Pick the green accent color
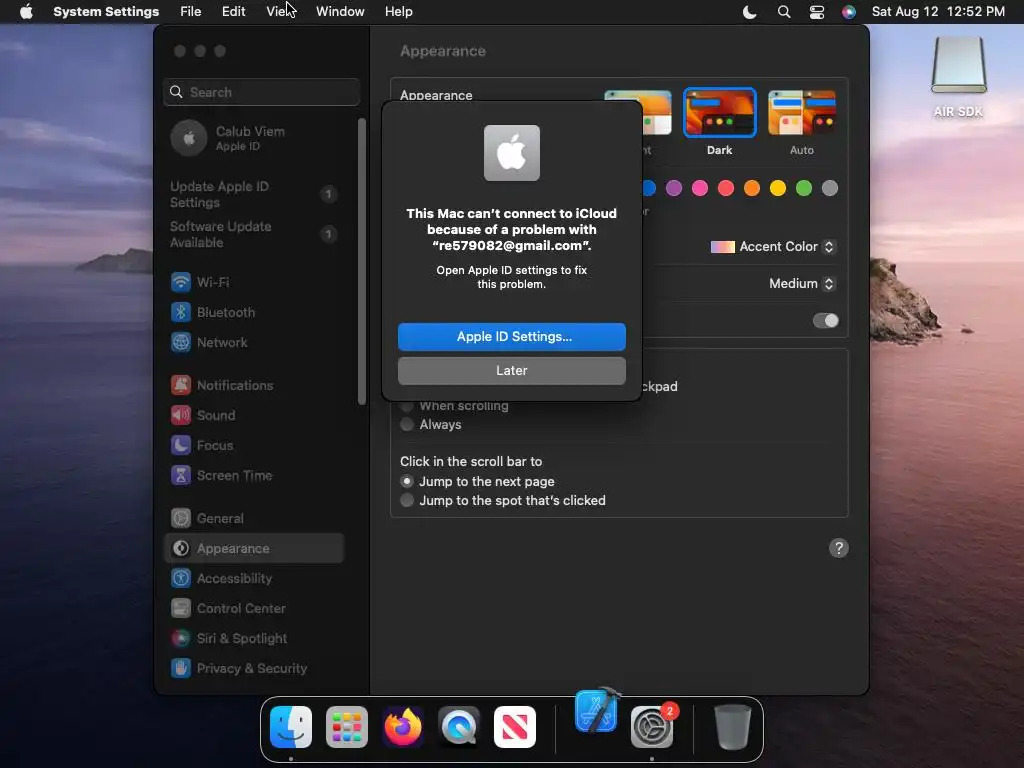This screenshot has height=768, width=1024. coord(804,188)
